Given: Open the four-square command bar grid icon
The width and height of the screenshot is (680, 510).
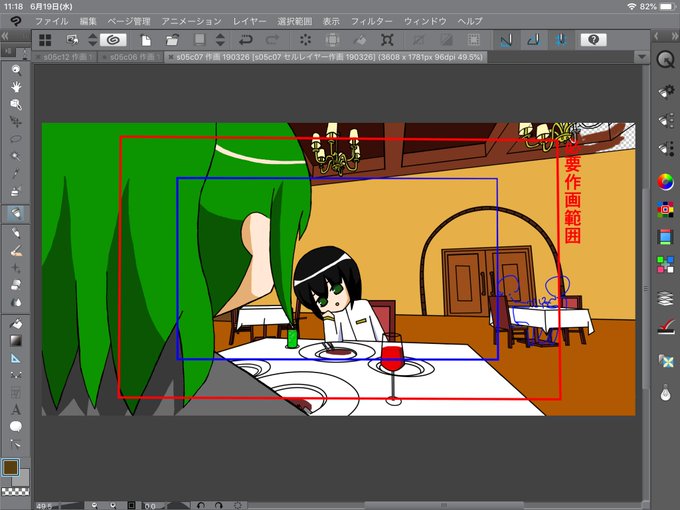Looking at the screenshot, I should click(x=45, y=40).
